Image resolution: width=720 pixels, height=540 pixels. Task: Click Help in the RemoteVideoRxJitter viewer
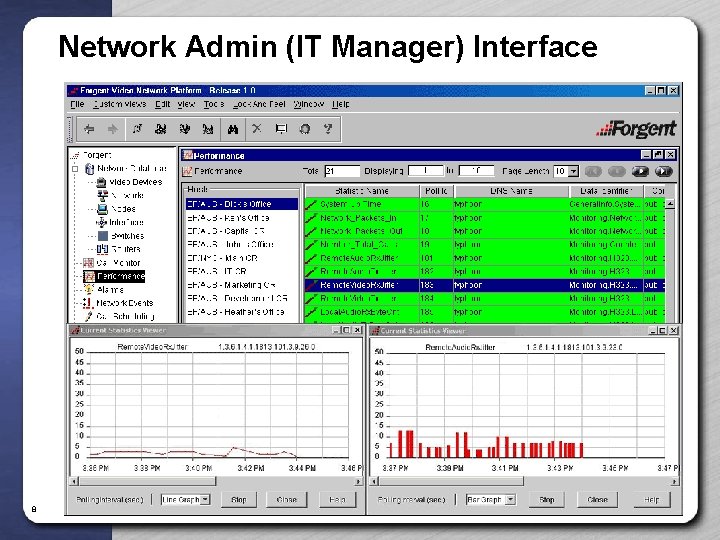[x=337, y=500]
